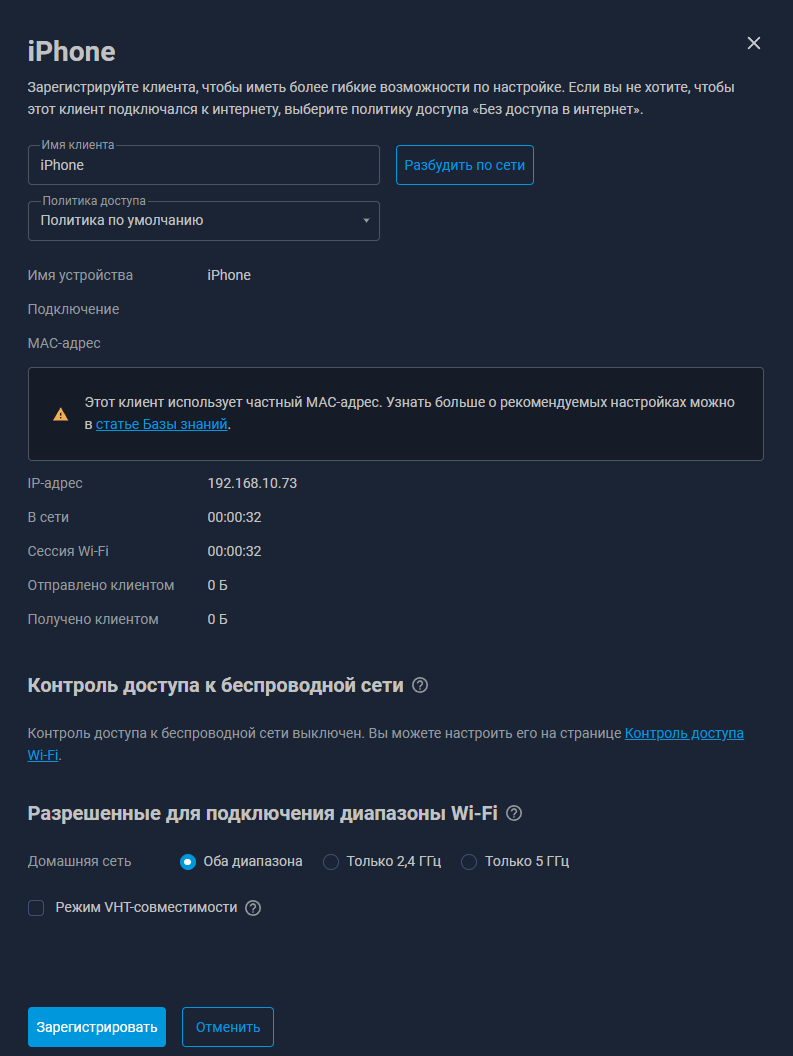Screen dimensions: 793x1056
Task: Click the help icon beside Режим VHT-совместимости
Action: [253, 908]
